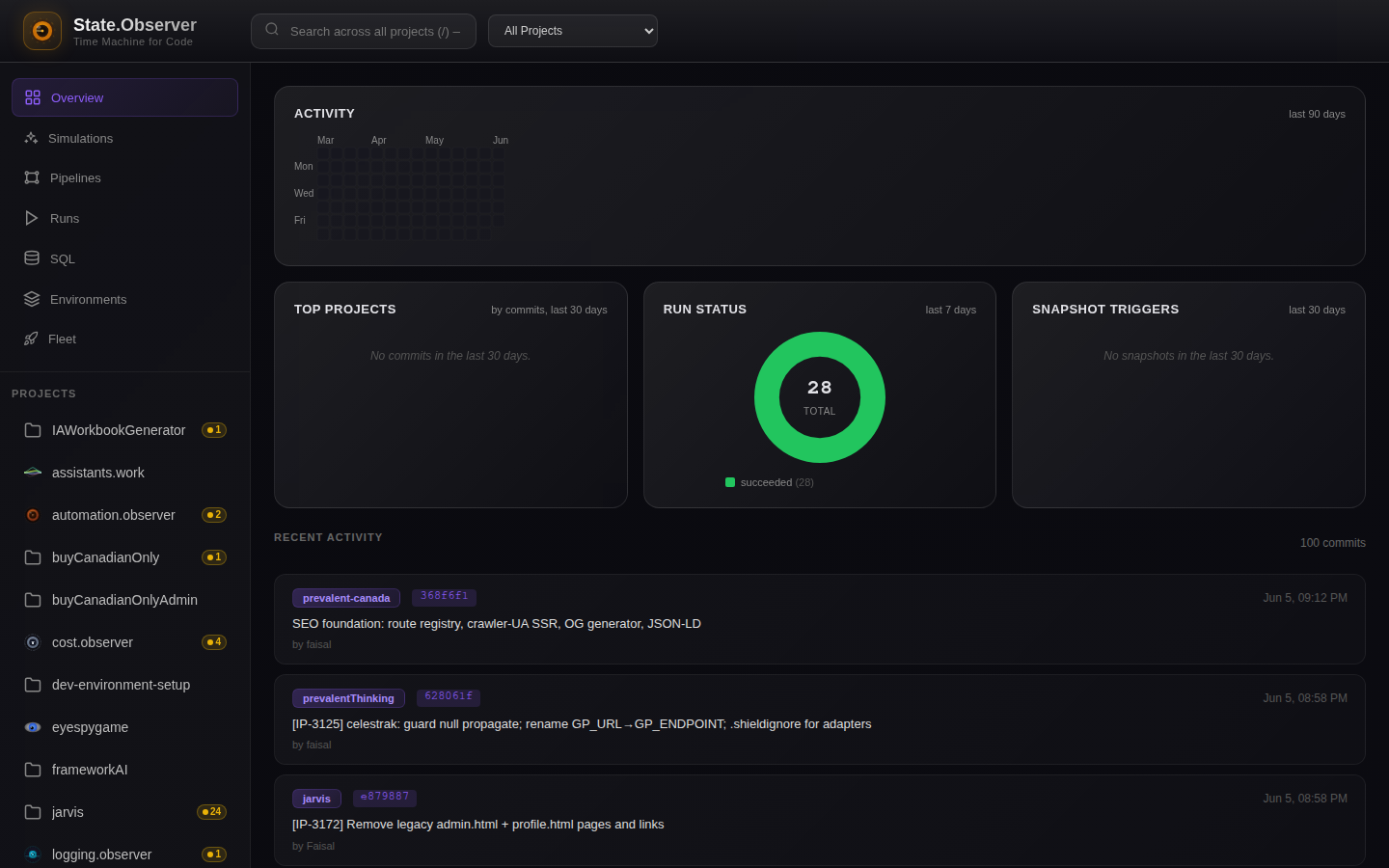Screen dimensions: 1389x868
Task: Click the buyCanadianOnlyAdmin folder icon
Action: (33, 600)
